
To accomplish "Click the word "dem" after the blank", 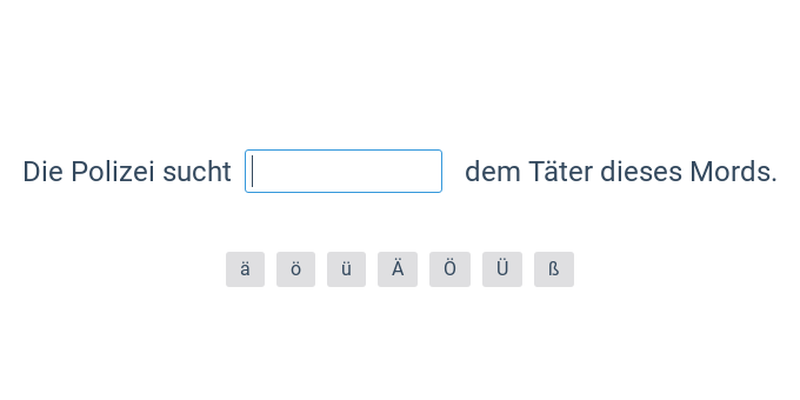I will click(493, 172).
